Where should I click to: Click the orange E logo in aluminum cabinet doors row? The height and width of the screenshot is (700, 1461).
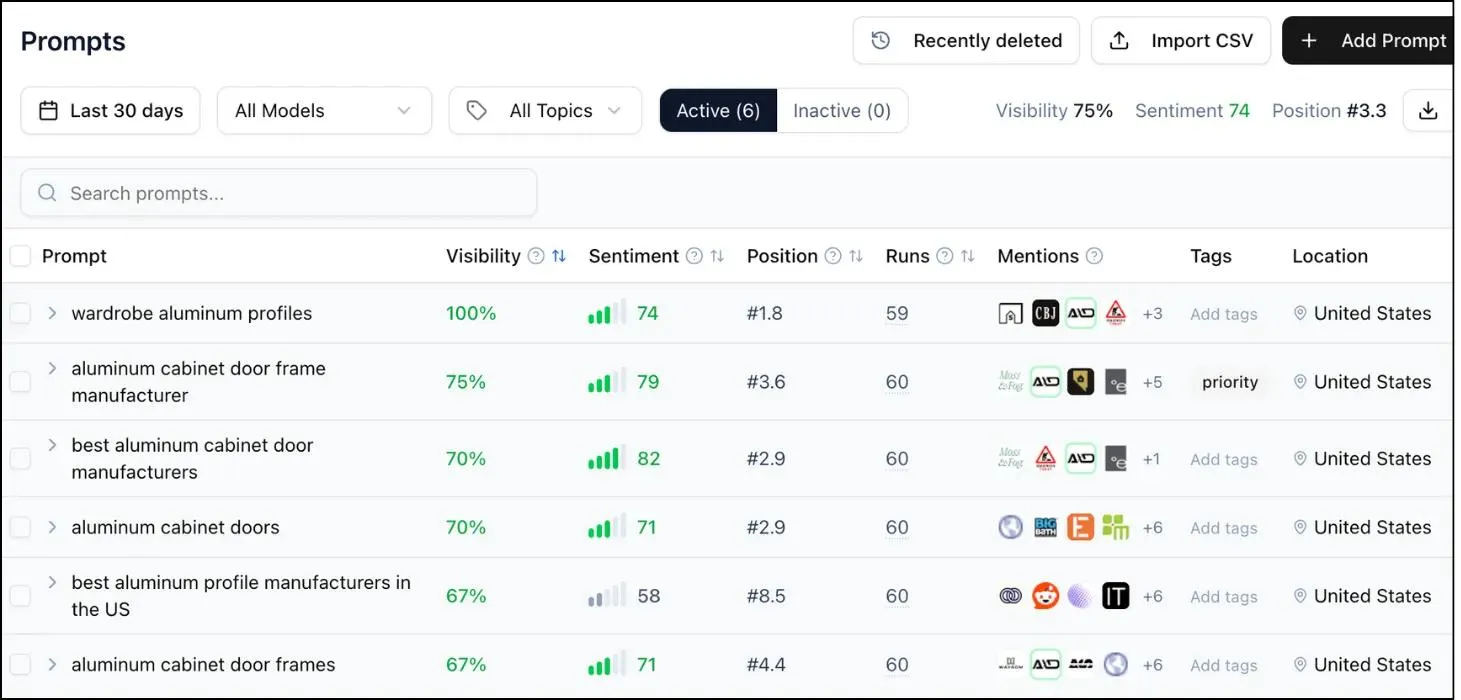click(1080, 527)
